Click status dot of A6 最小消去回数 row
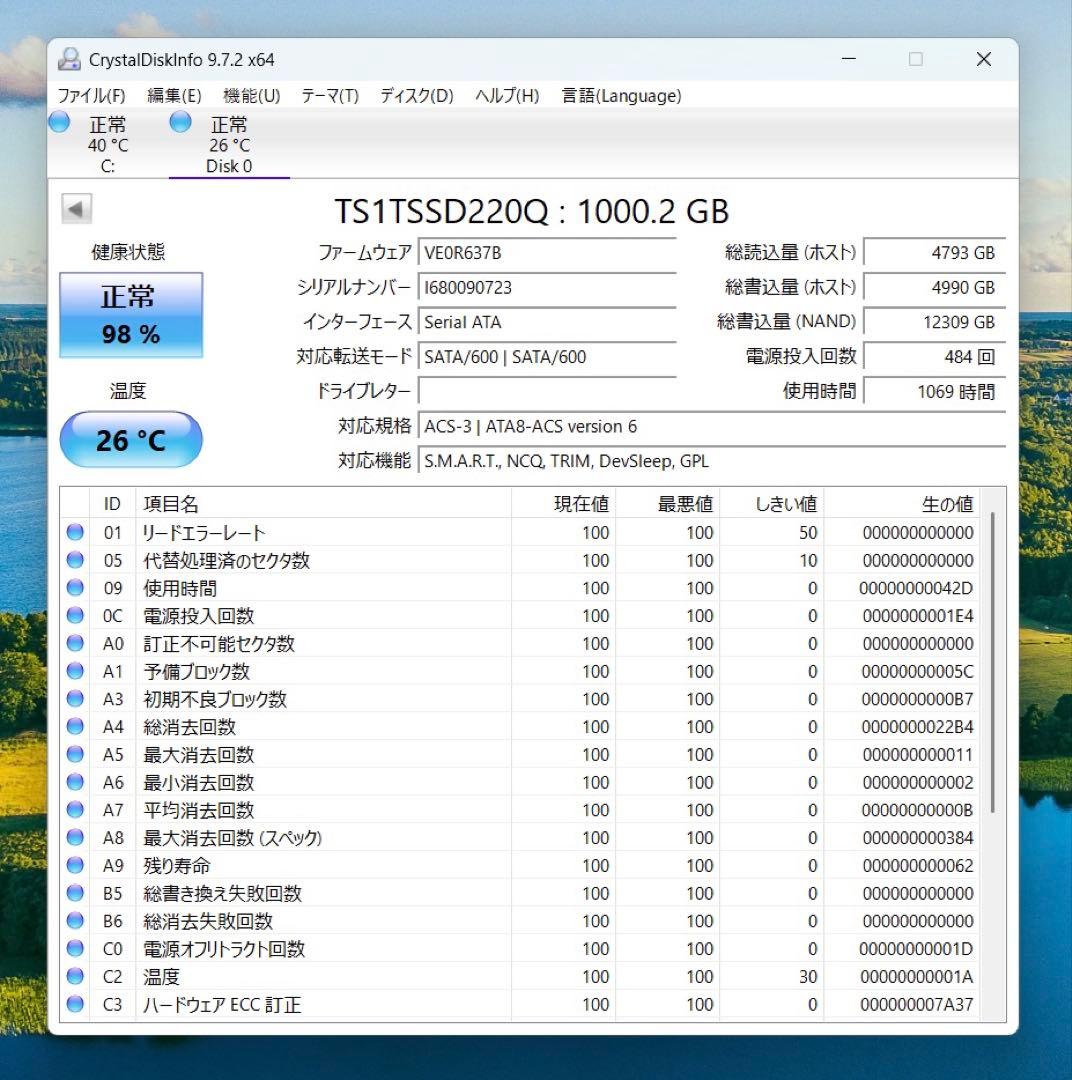 (x=75, y=782)
